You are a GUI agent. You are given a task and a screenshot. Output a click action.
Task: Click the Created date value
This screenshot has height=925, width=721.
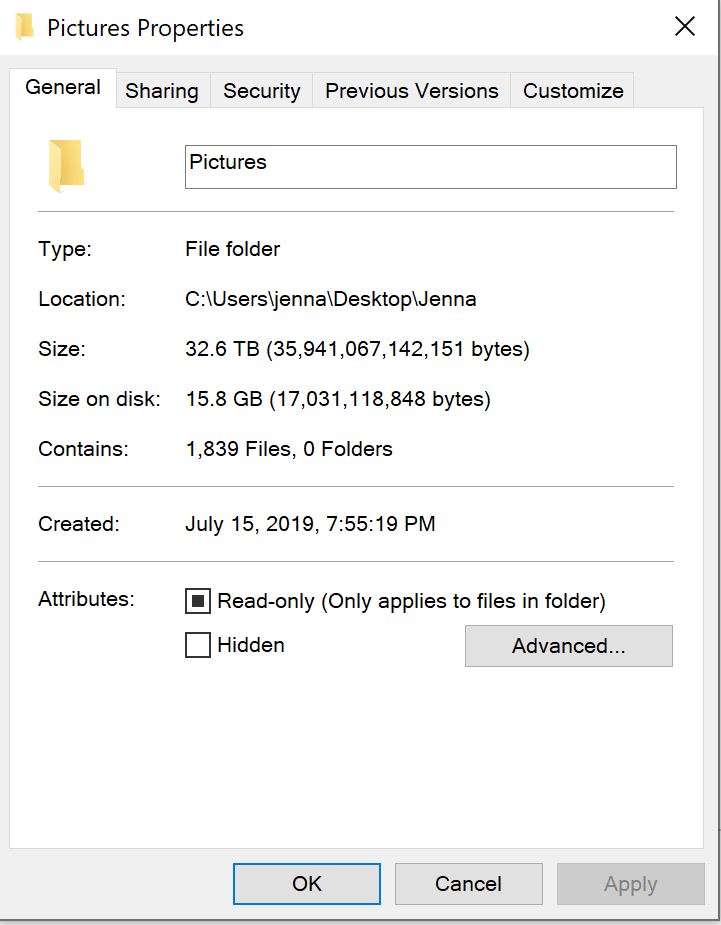pos(310,524)
